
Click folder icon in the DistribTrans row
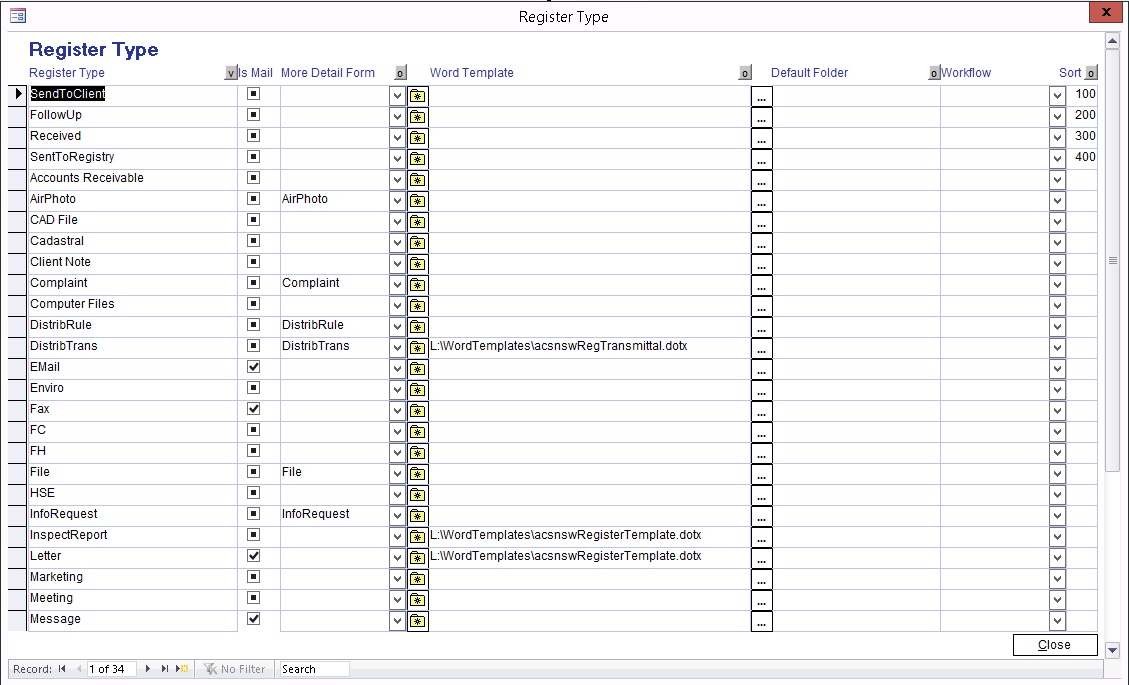click(418, 348)
